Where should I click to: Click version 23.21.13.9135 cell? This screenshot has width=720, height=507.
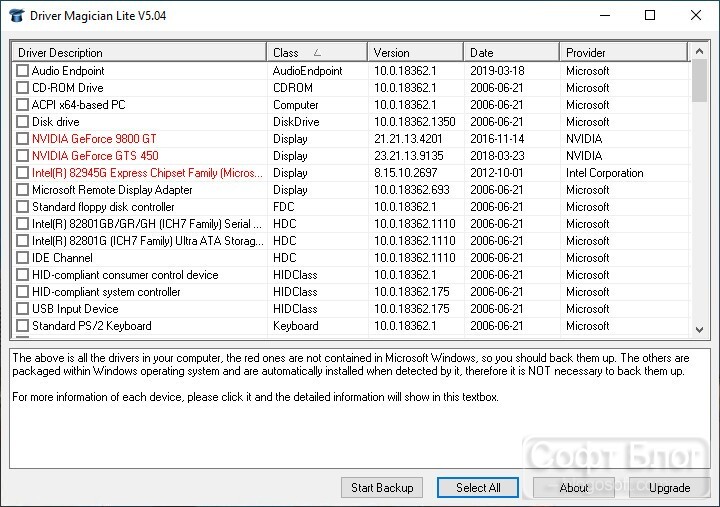pyautogui.click(x=409, y=156)
